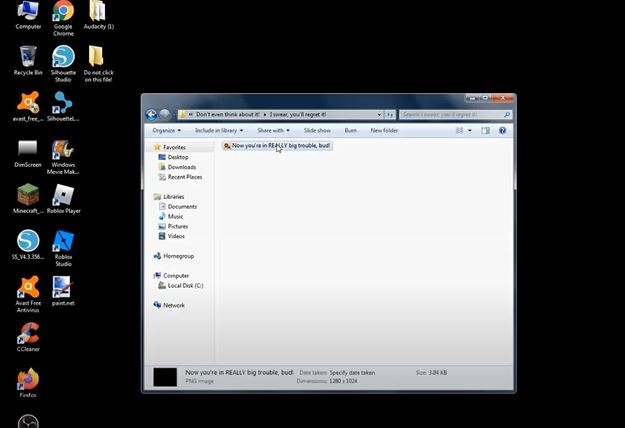Click "I swear, you'll regret it!" breadcrumb
The image size is (625, 428).
pyautogui.click(x=297, y=115)
